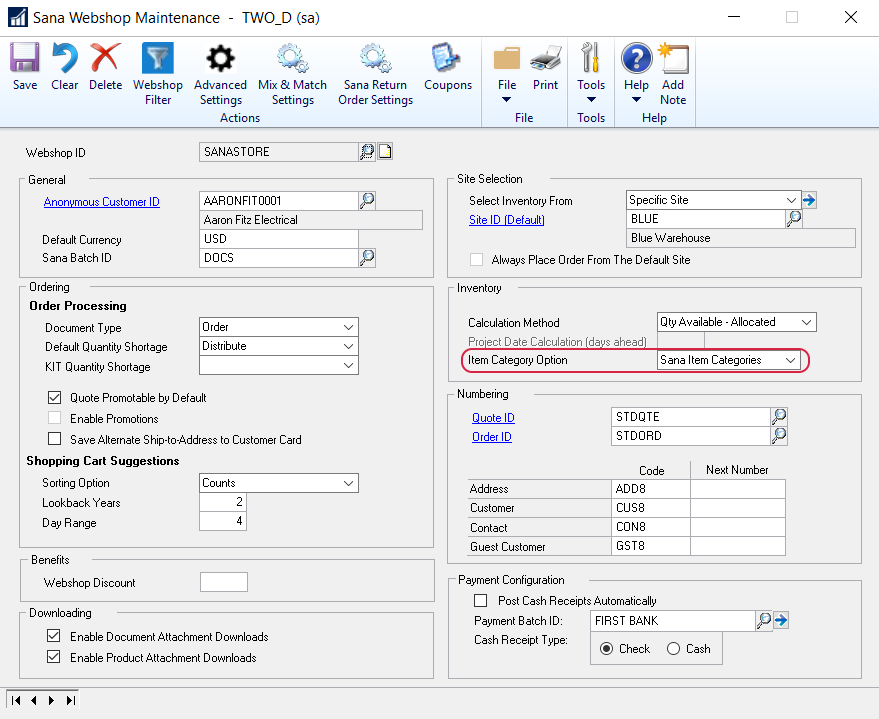The height and width of the screenshot is (719, 879).
Task: Click the Clear undo-arrow icon
Action: click(64, 58)
